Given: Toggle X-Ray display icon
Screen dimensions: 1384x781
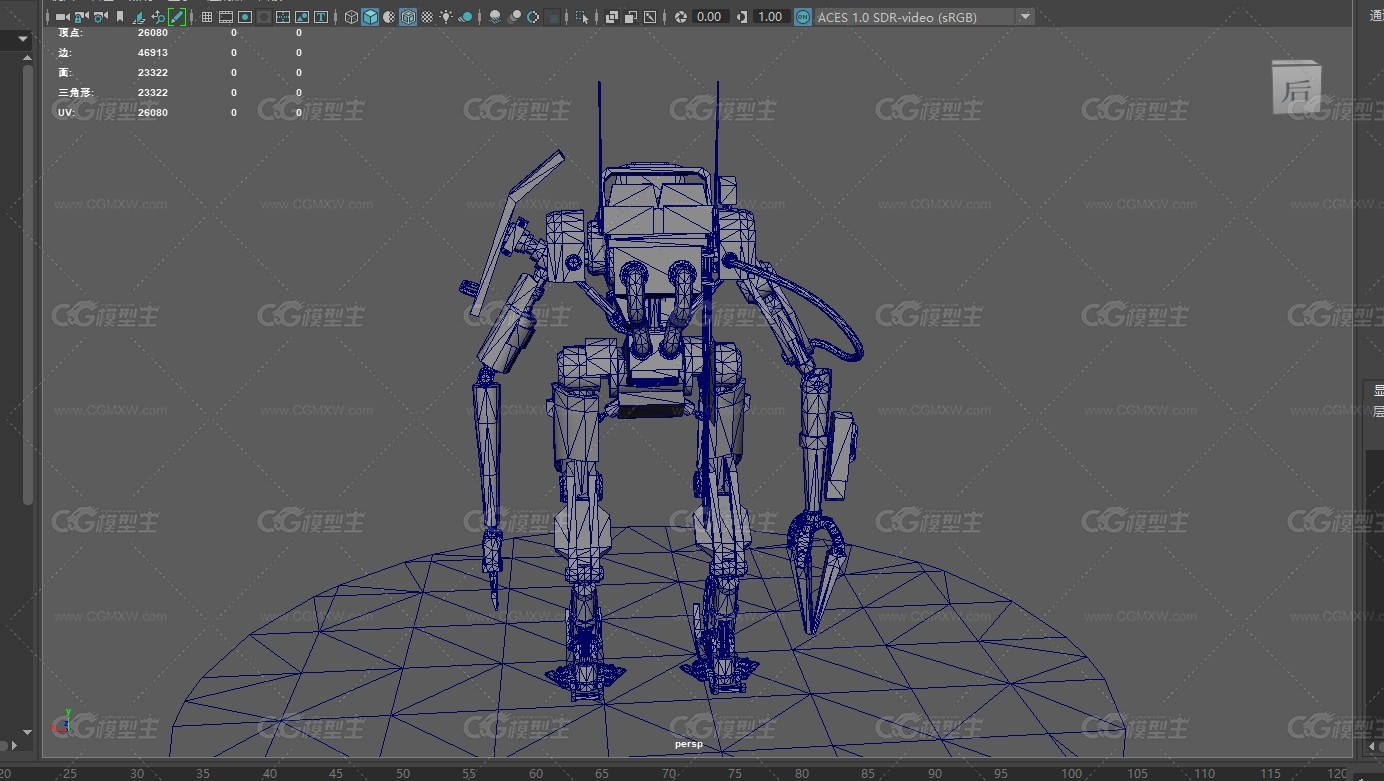Looking at the screenshot, I should click(x=611, y=17).
